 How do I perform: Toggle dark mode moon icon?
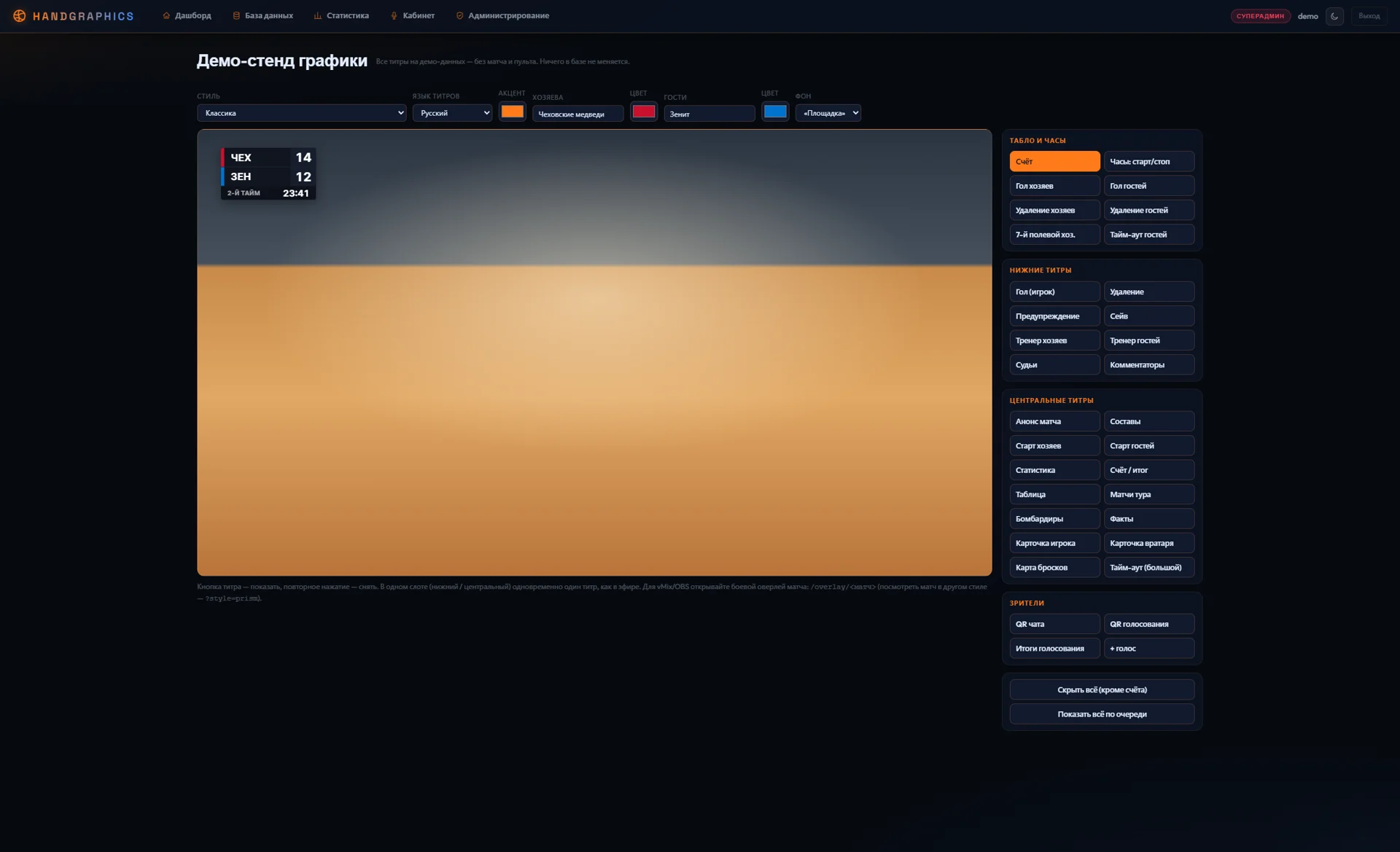pyautogui.click(x=1334, y=16)
